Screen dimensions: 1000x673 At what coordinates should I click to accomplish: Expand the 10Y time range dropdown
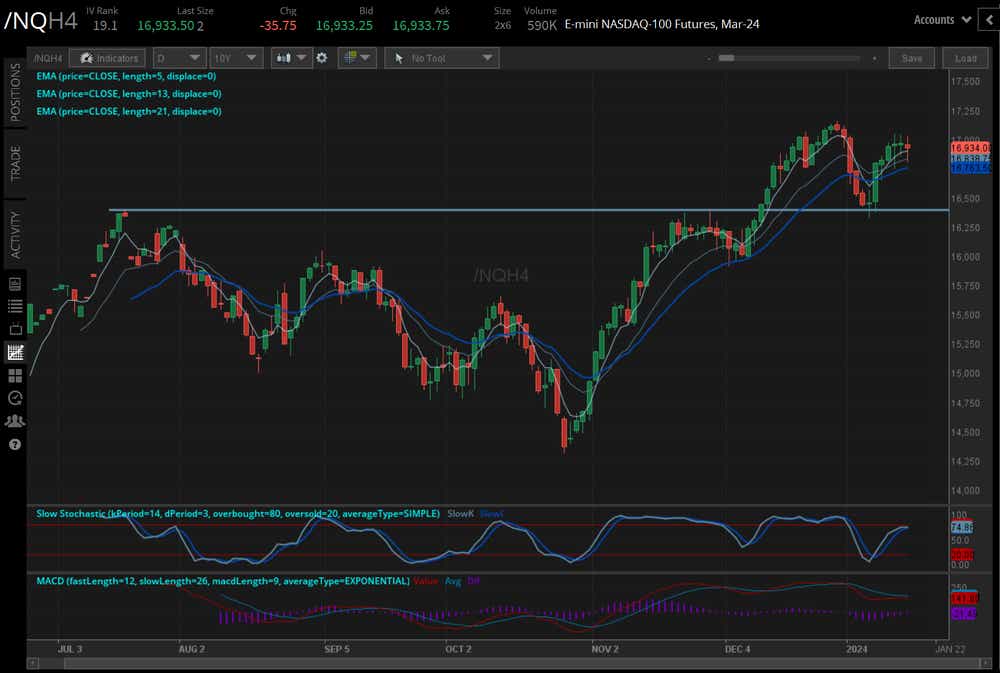click(235, 58)
